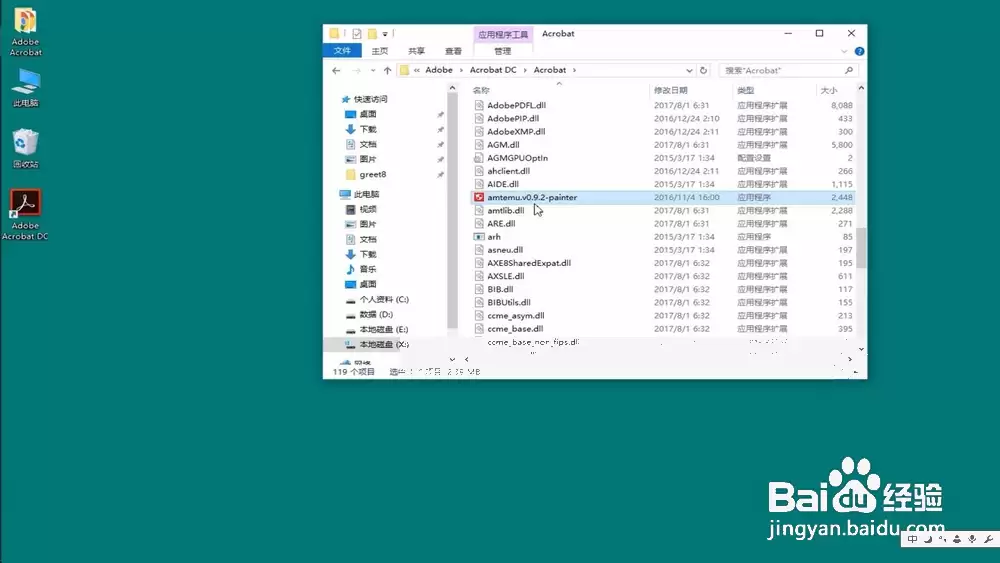This screenshot has width=1000, height=563.
Task: Click the up-one-level arrow
Action: 387,71
